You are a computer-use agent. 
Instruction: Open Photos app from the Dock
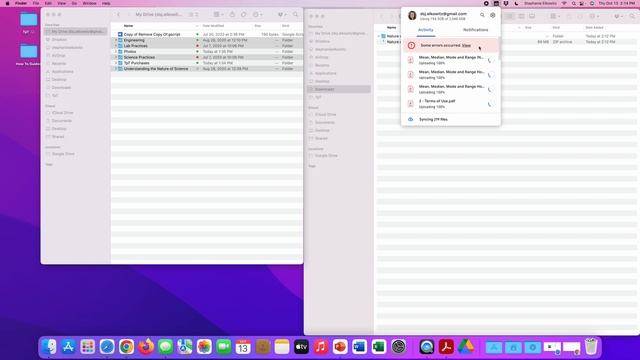tap(204, 347)
